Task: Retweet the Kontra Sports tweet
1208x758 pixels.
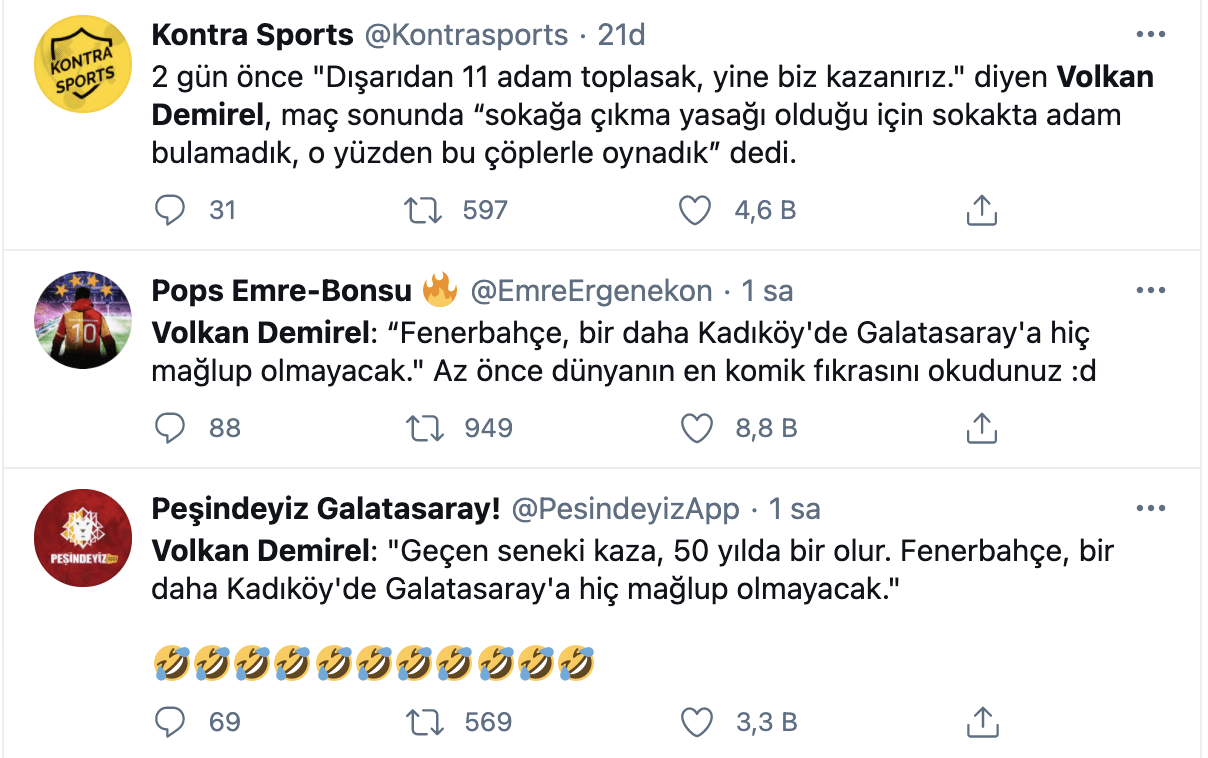Action: (428, 210)
